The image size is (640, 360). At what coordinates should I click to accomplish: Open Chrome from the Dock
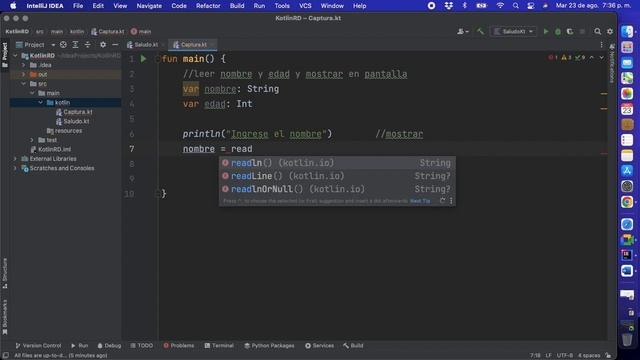click(x=627, y=202)
